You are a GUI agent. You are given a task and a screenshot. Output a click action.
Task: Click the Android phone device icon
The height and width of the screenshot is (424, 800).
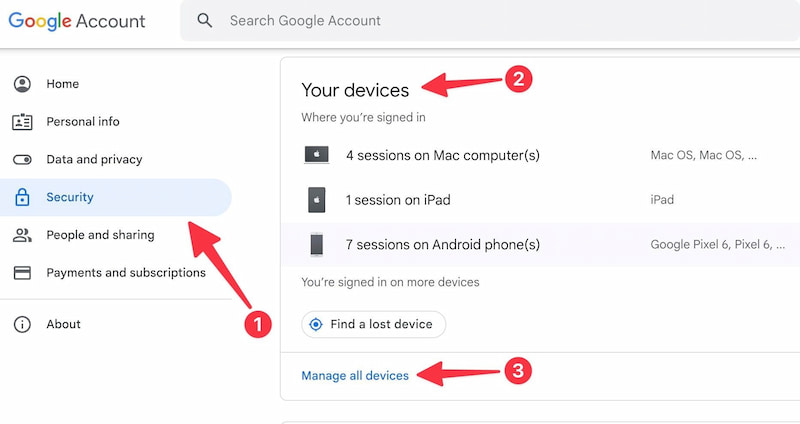click(x=316, y=245)
